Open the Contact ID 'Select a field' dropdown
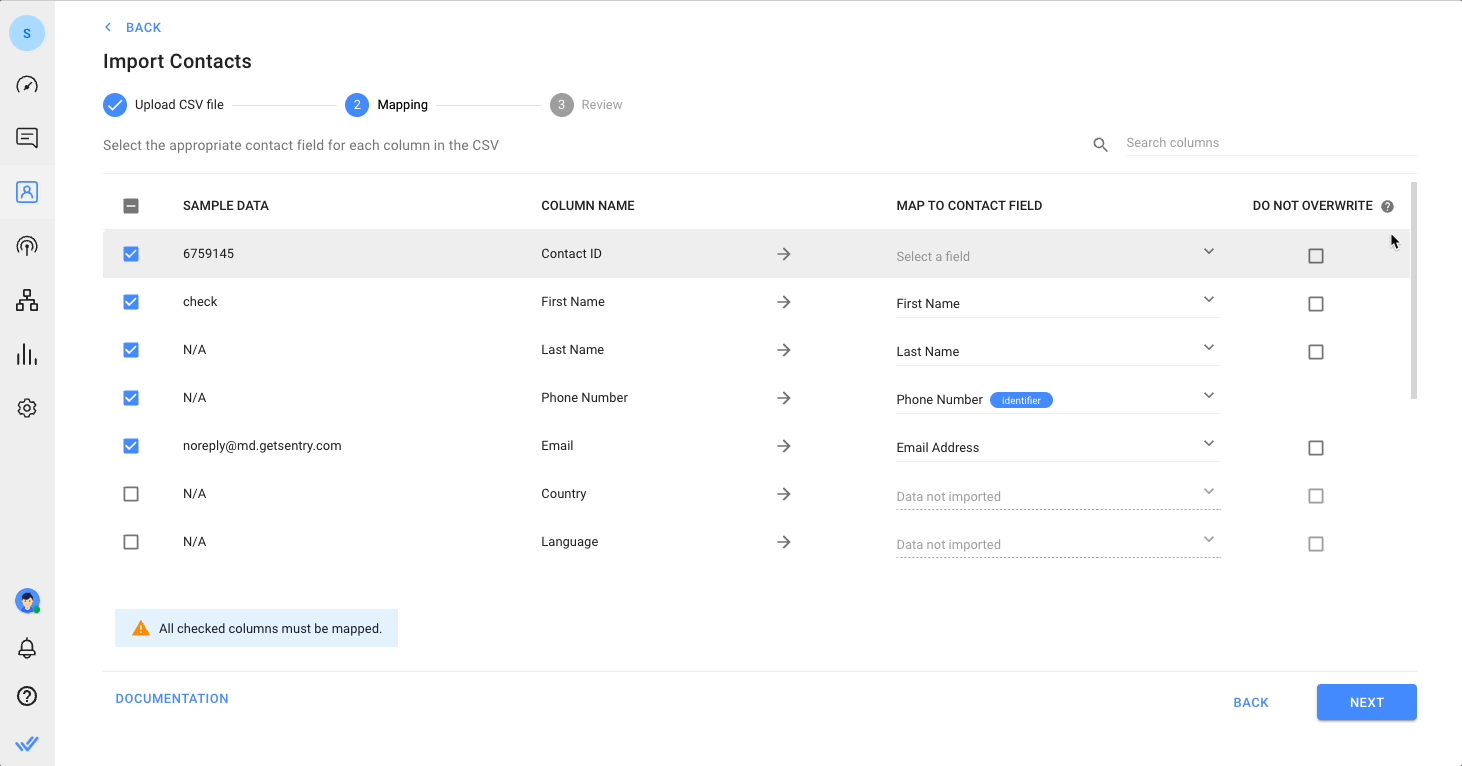The height and width of the screenshot is (766, 1462). click(x=1056, y=256)
